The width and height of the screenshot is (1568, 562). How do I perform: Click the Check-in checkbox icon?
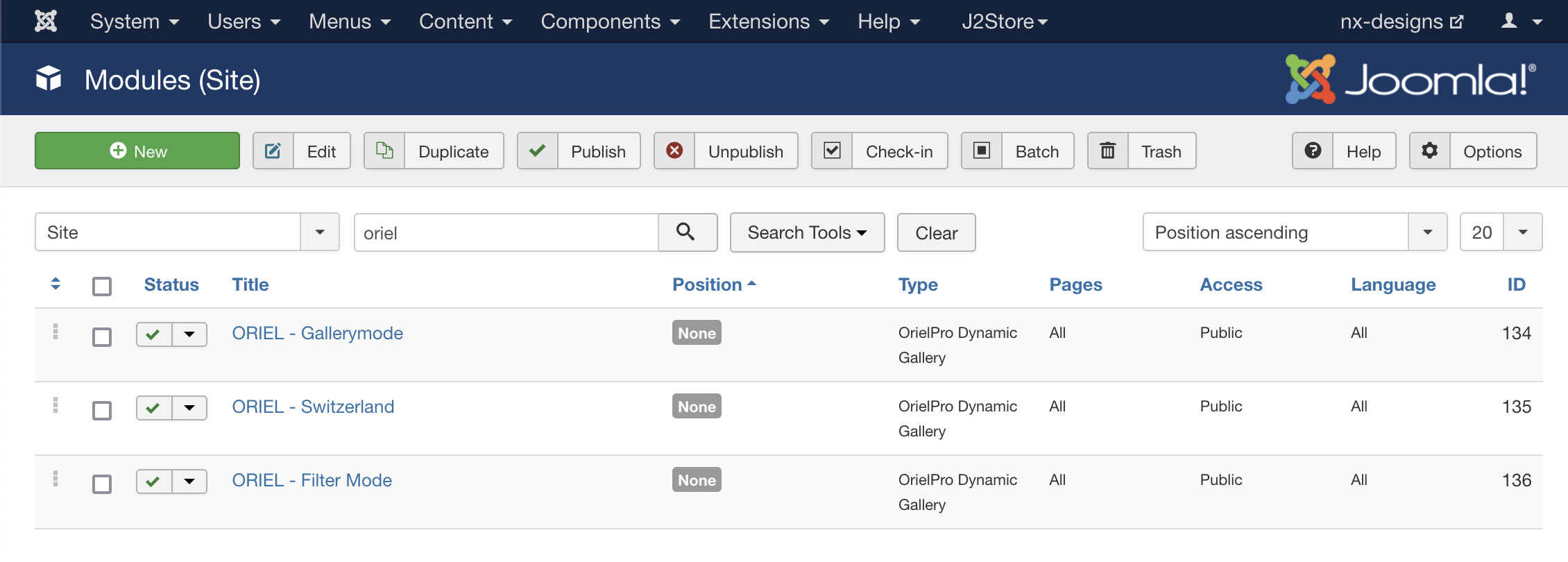(832, 151)
